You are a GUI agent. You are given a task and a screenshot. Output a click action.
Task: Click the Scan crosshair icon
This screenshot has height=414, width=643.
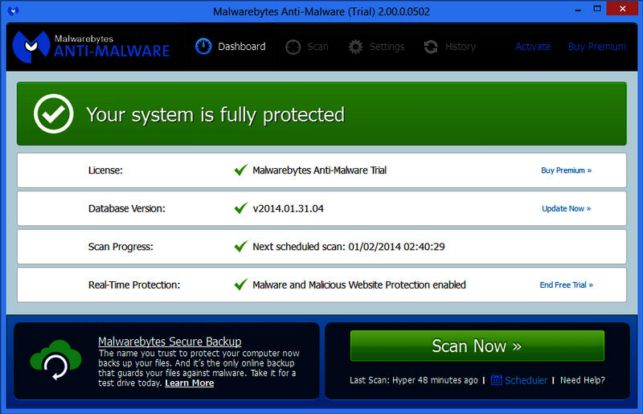pos(293,47)
